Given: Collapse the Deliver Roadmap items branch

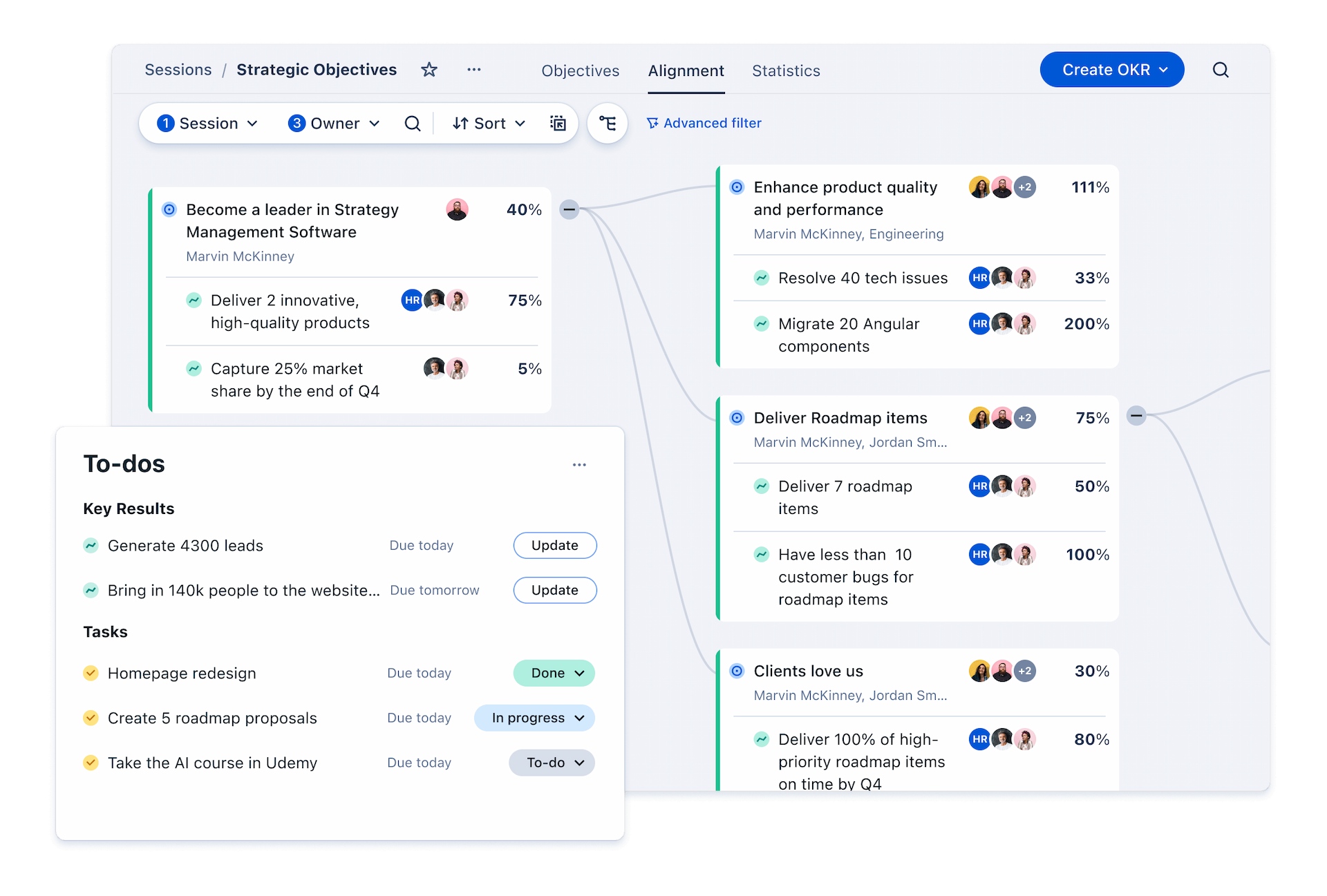Looking at the screenshot, I should tap(1136, 416).
